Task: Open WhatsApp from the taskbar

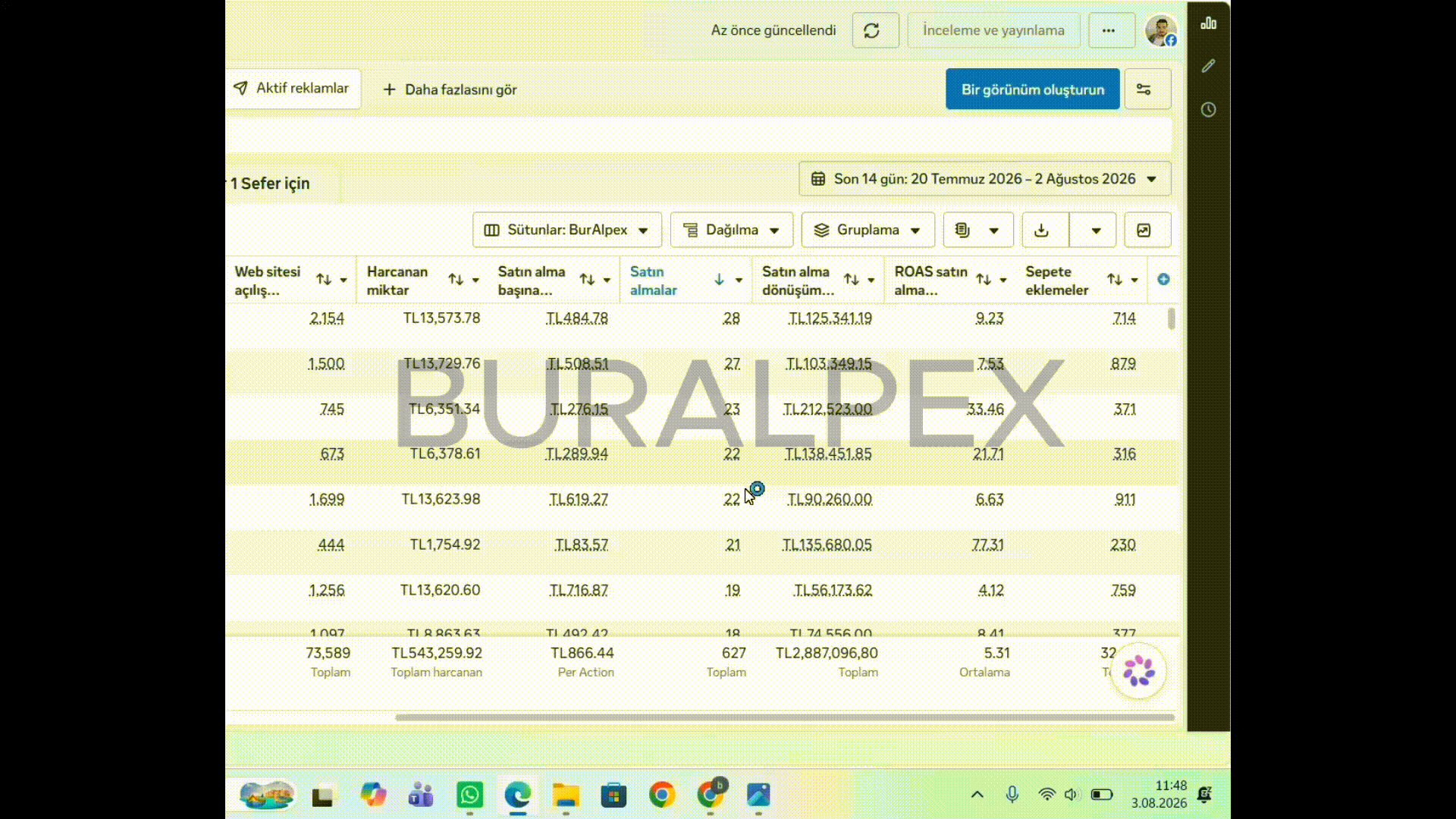Action: tap(470, 795)
